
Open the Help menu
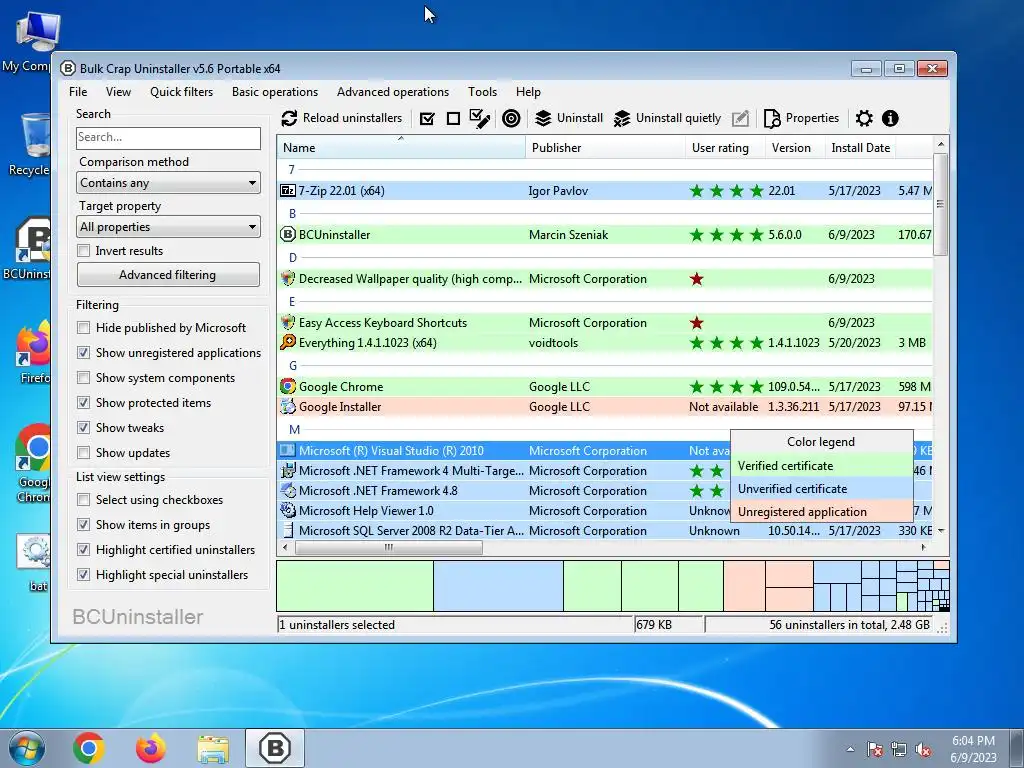pyautogui.click(x=528, y=92)
